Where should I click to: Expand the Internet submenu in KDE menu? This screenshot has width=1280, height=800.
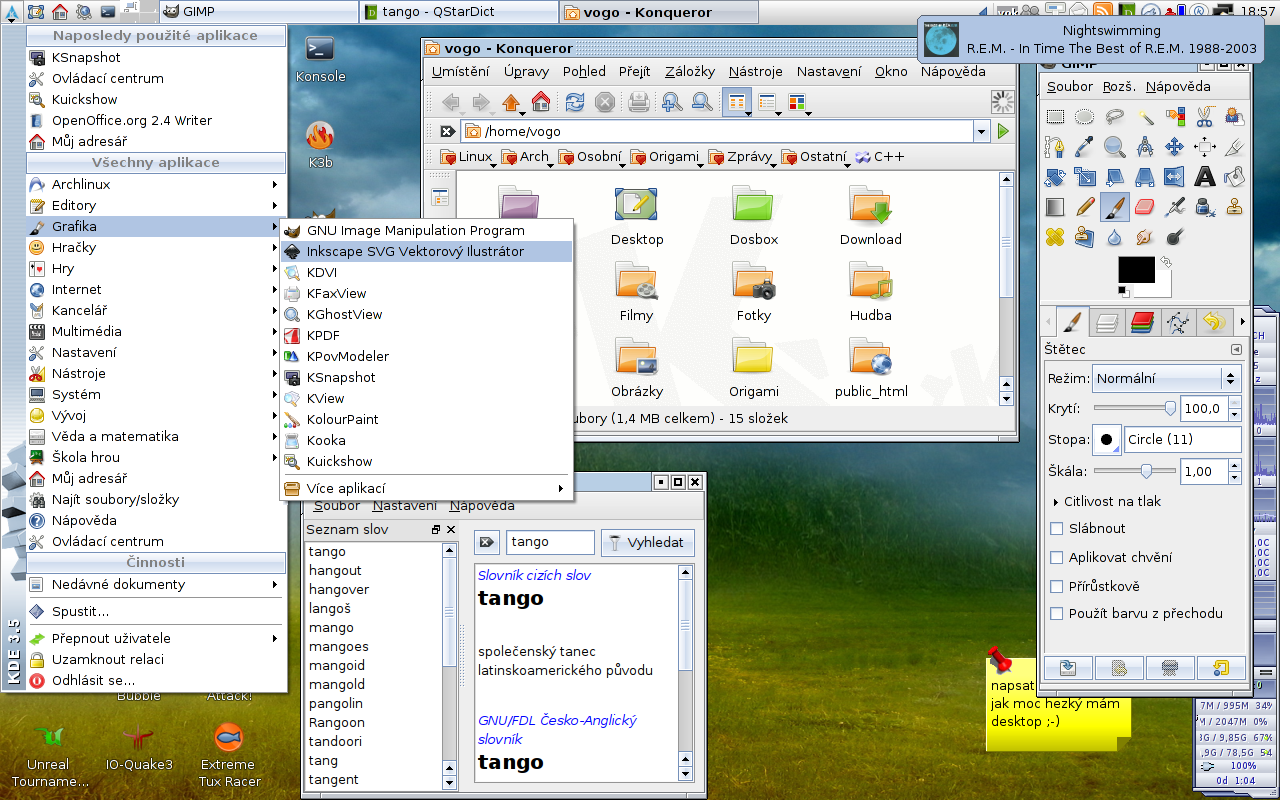[156, 289]
